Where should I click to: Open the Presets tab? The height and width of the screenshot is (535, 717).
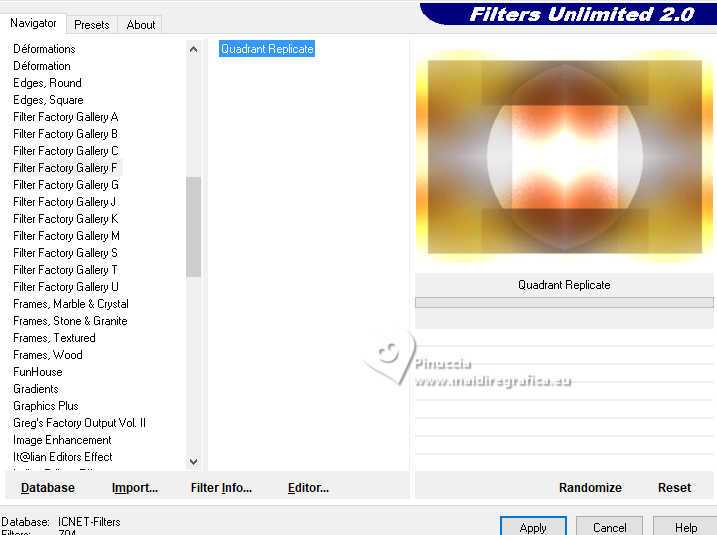pos(91,25)
